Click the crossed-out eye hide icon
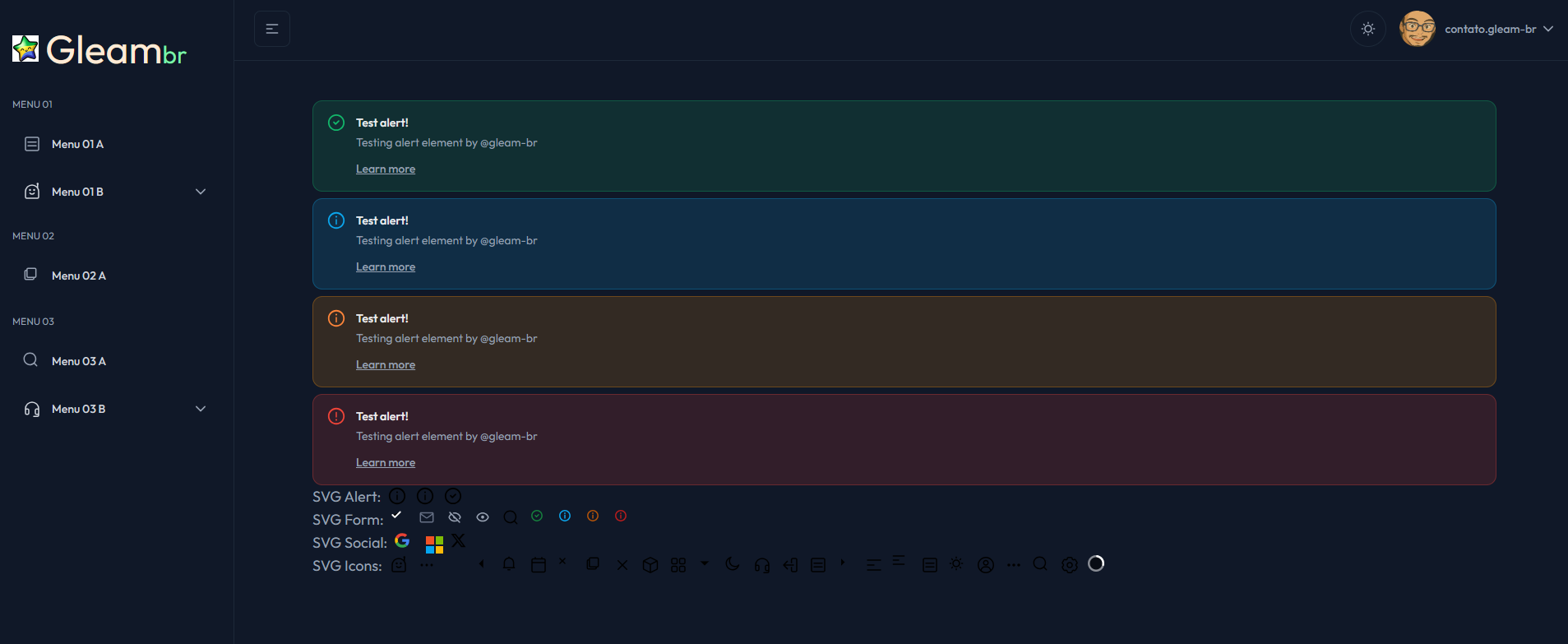Image resolution: width=1568 pixels, height=644 pixels. pos(455,517)
